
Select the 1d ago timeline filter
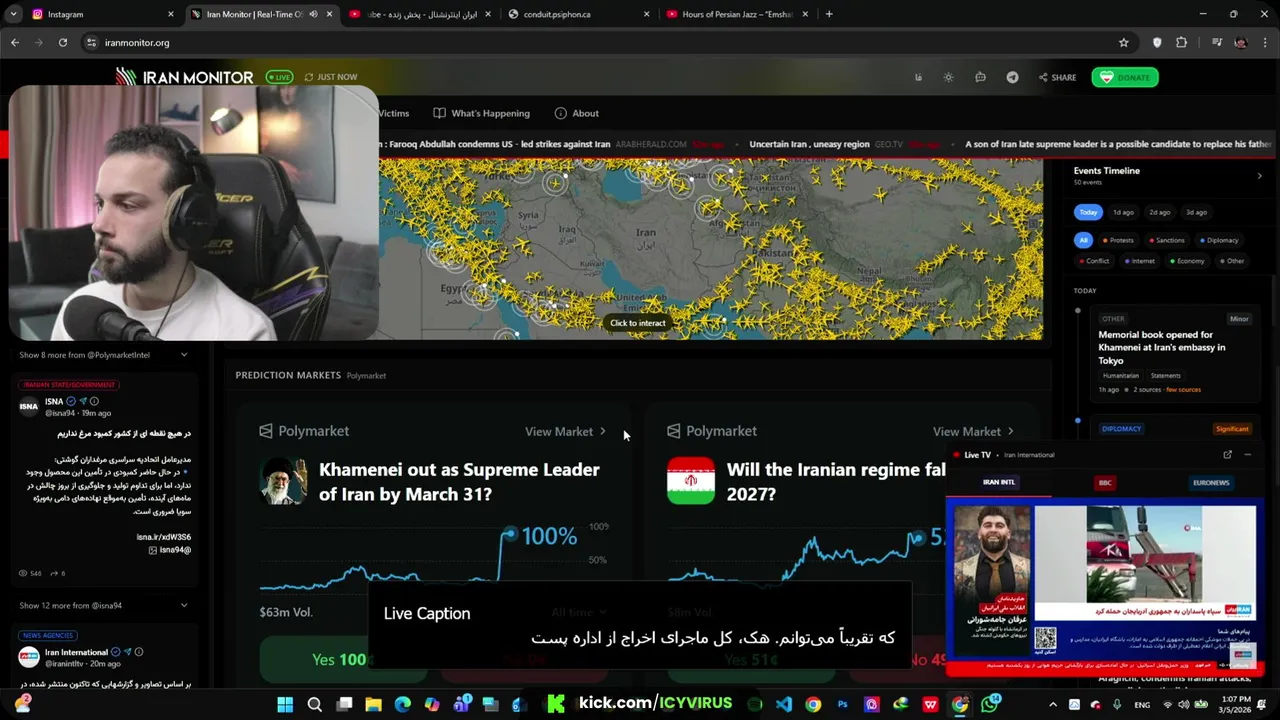click(x=1124, y=212)
